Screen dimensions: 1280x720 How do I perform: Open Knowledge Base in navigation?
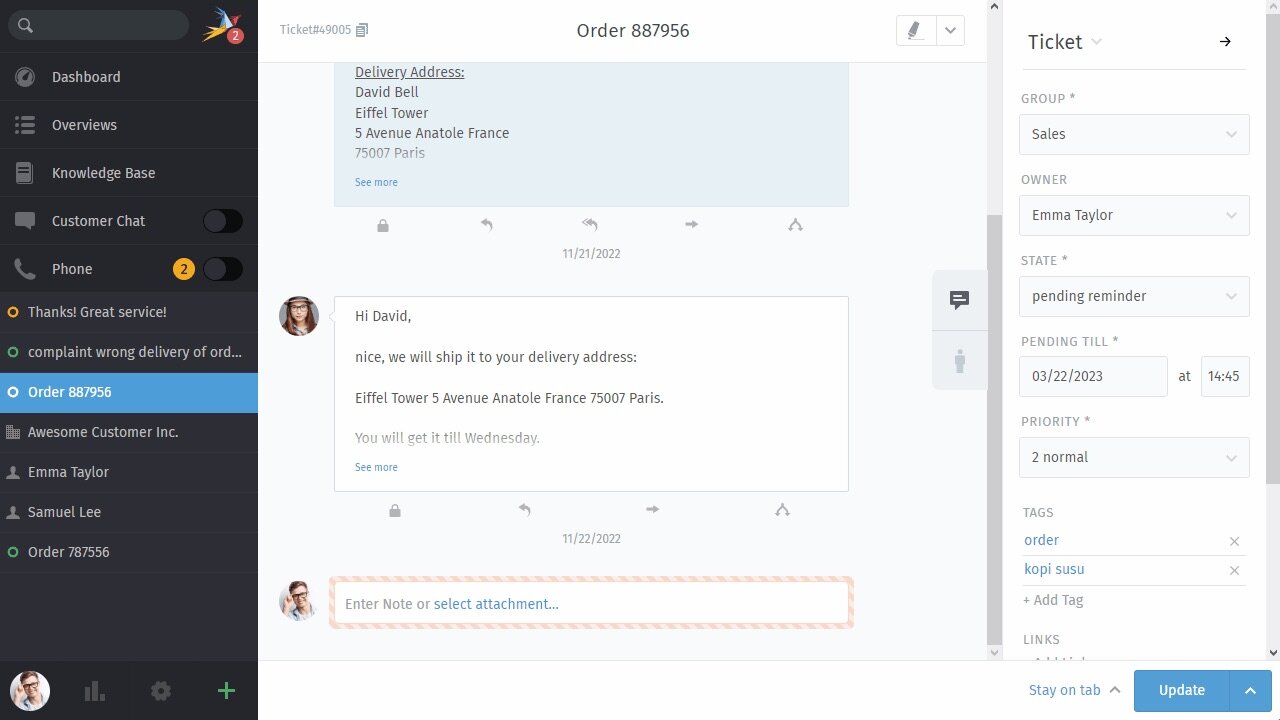coord(129,173)
